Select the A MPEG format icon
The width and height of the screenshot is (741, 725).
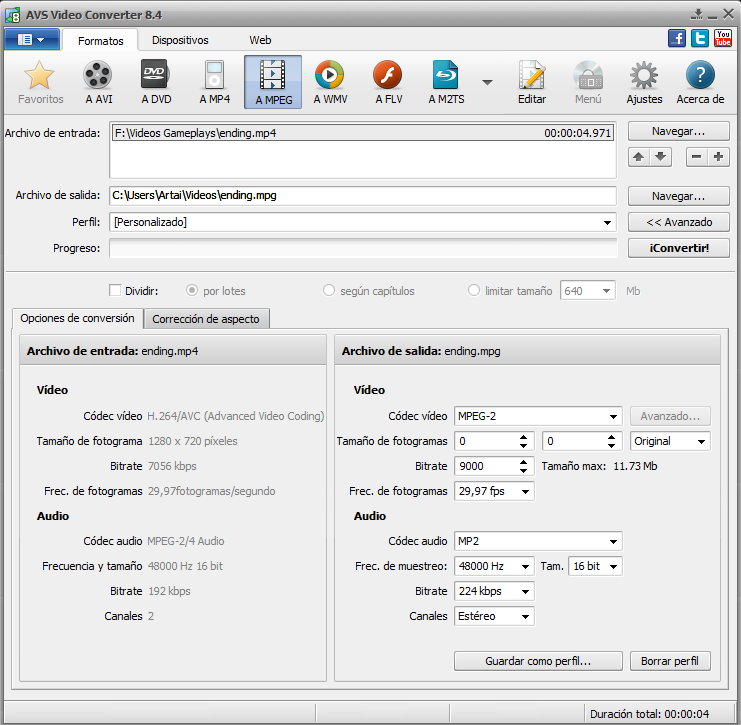click(x=273, y=82)
